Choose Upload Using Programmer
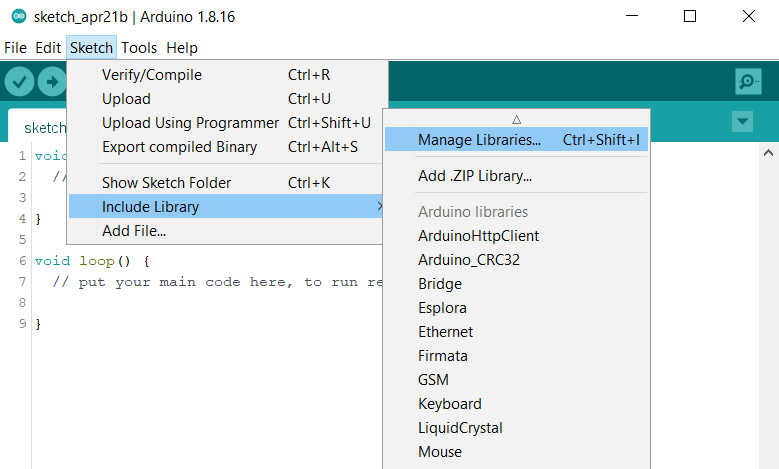 [226, 123]
